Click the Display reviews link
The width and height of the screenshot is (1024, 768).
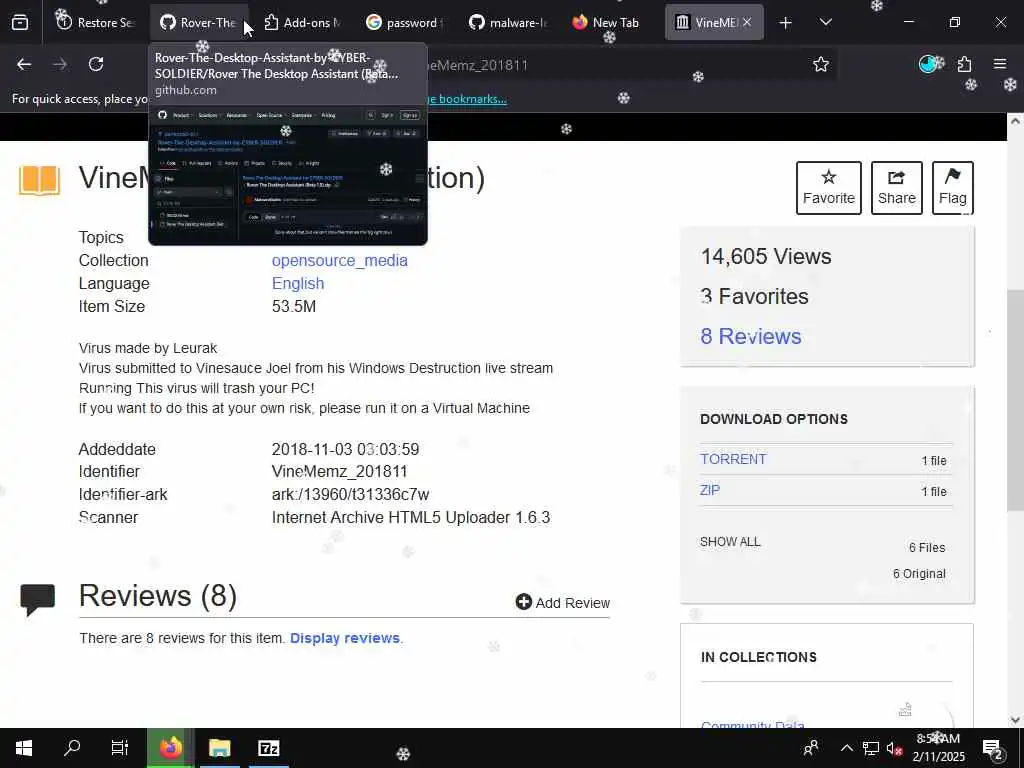344,638
